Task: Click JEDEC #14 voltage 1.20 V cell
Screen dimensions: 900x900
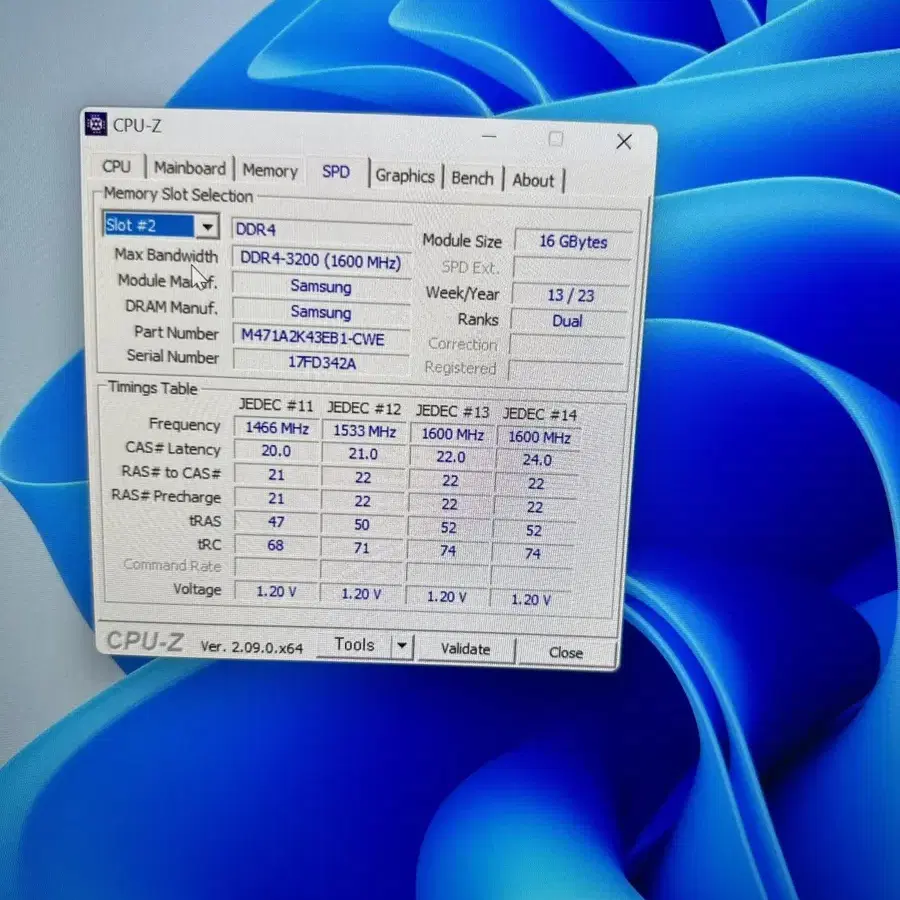Action: coord(531,600)
